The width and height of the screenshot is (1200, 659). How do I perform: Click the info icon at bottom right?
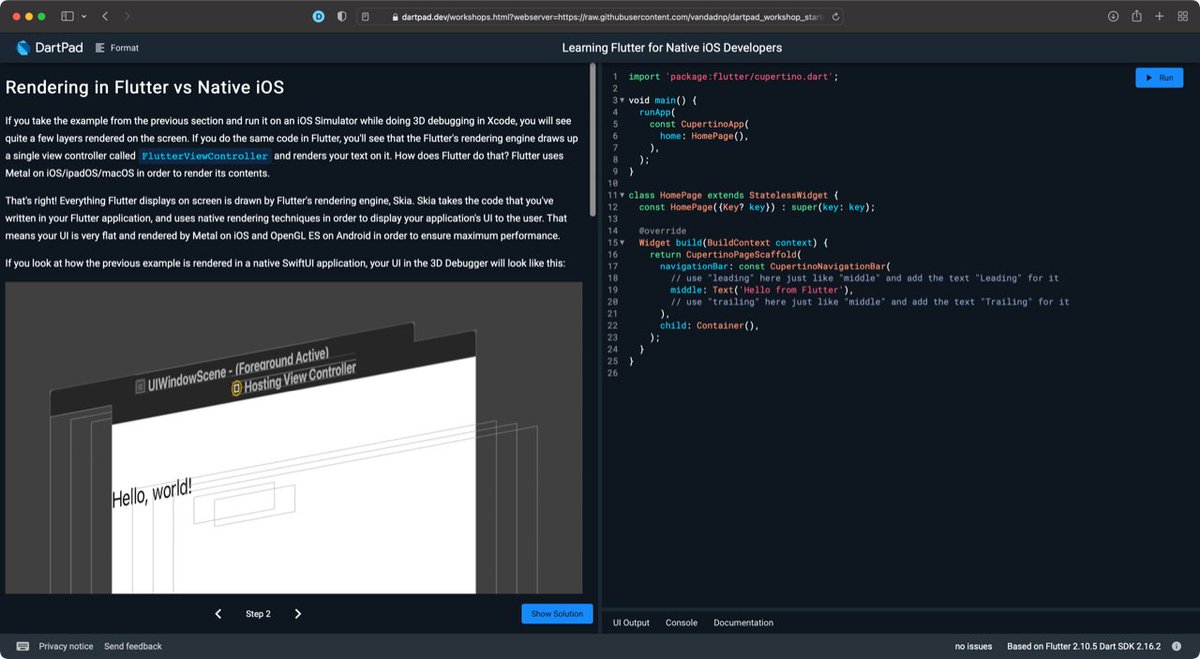coord(1178,646)
